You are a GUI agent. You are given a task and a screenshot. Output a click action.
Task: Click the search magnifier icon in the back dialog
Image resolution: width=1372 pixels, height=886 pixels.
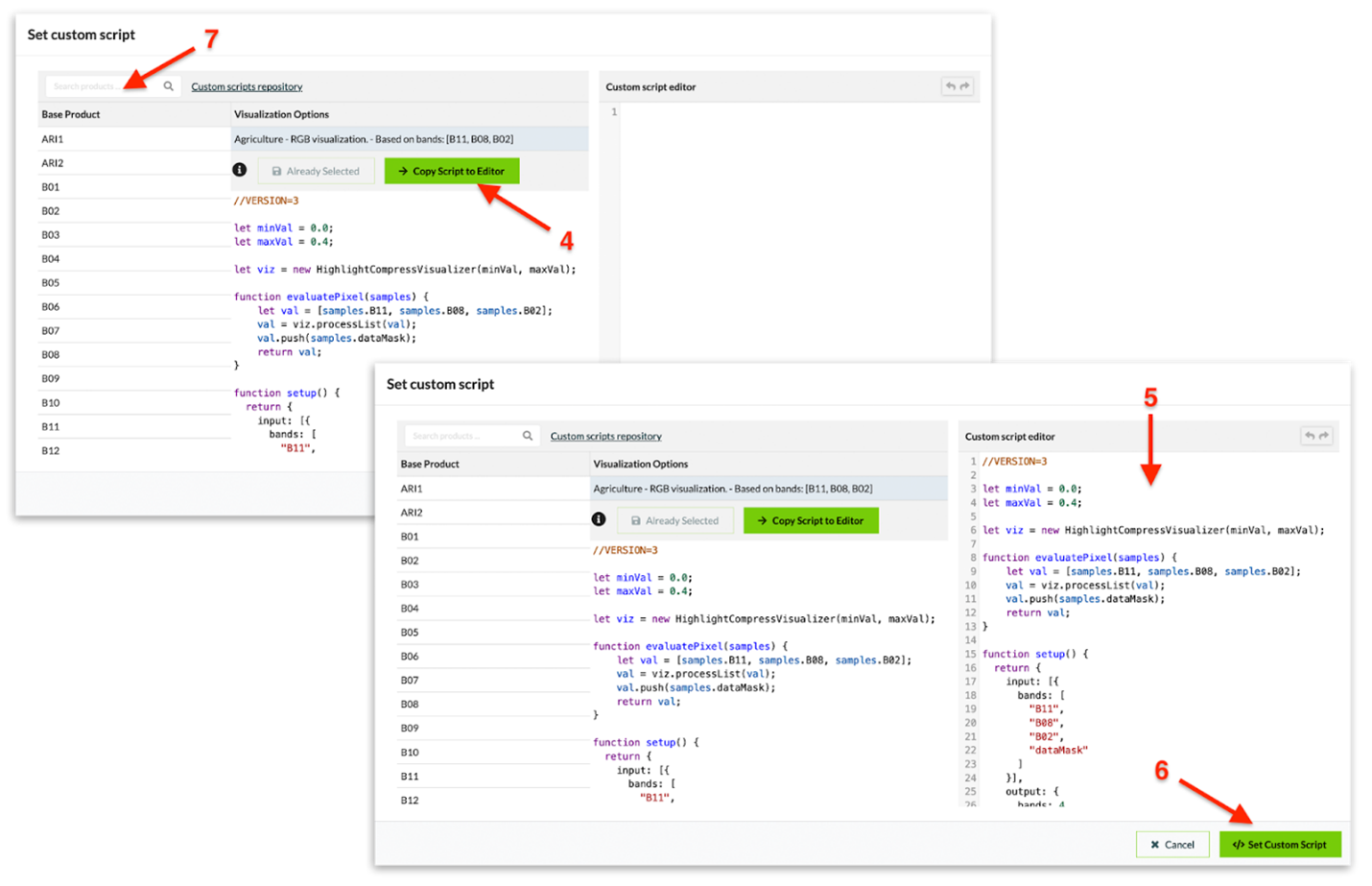[168, 86]
